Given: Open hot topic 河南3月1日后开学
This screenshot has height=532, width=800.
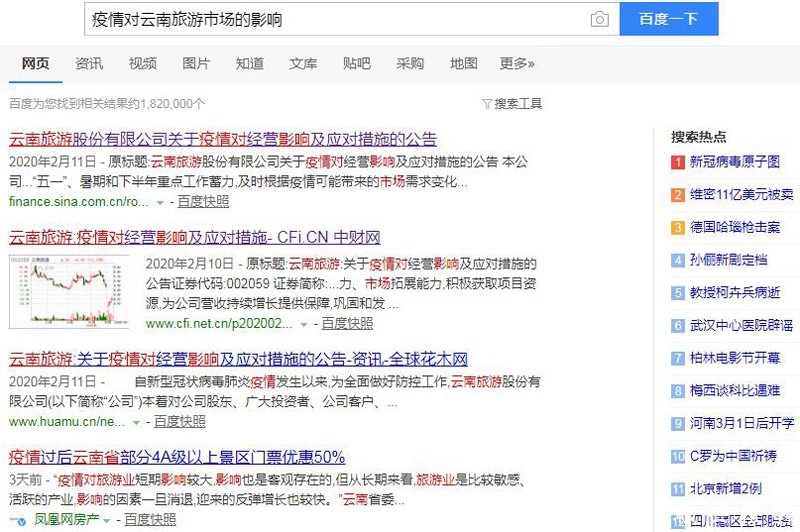Looking at the screenshot, I should click(742, 423).
